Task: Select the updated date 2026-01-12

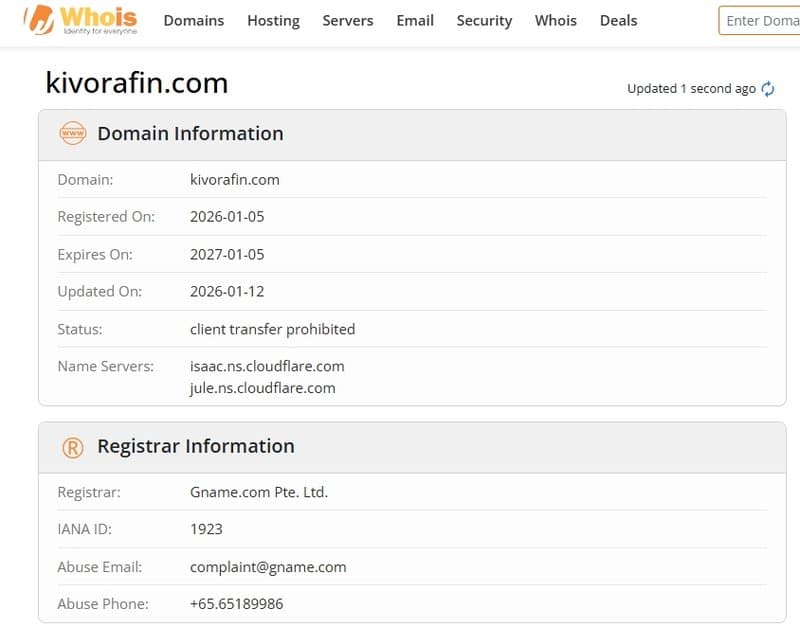Action: (227, 291)
